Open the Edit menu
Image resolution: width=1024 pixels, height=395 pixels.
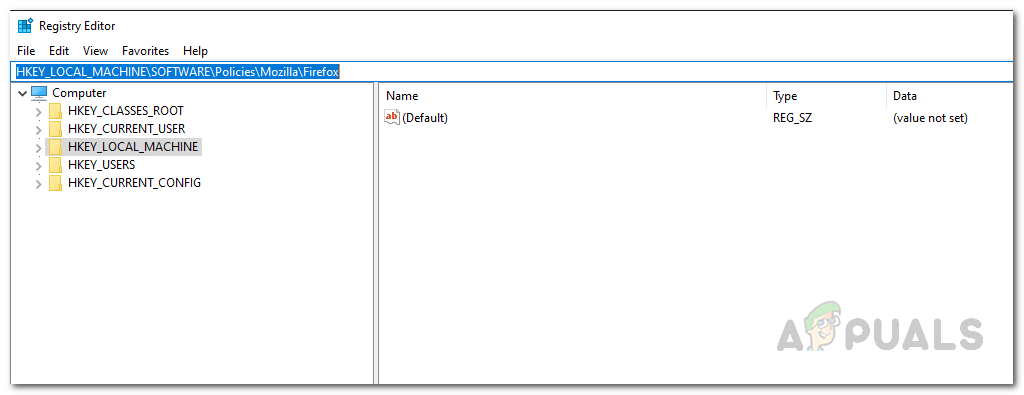tap(59, 50)
